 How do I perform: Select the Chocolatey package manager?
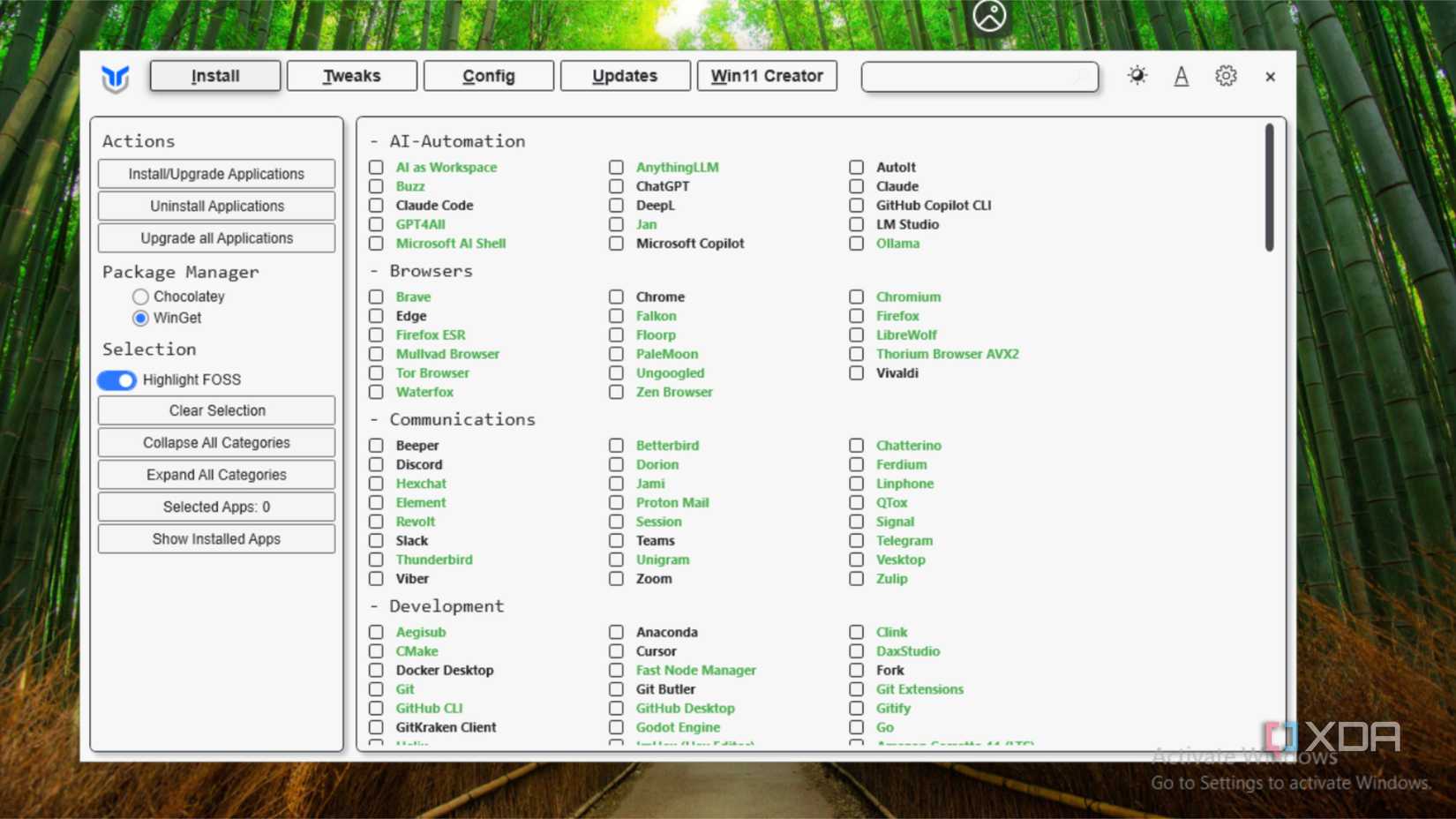(x=140, y=297)
